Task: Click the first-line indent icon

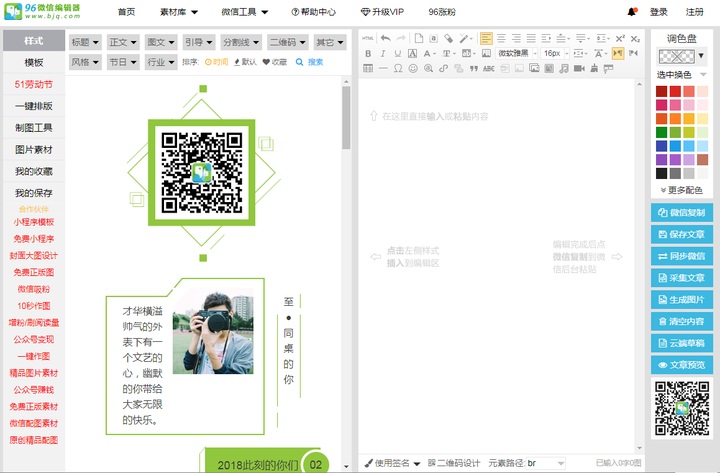Action: (x=546, y=39)
